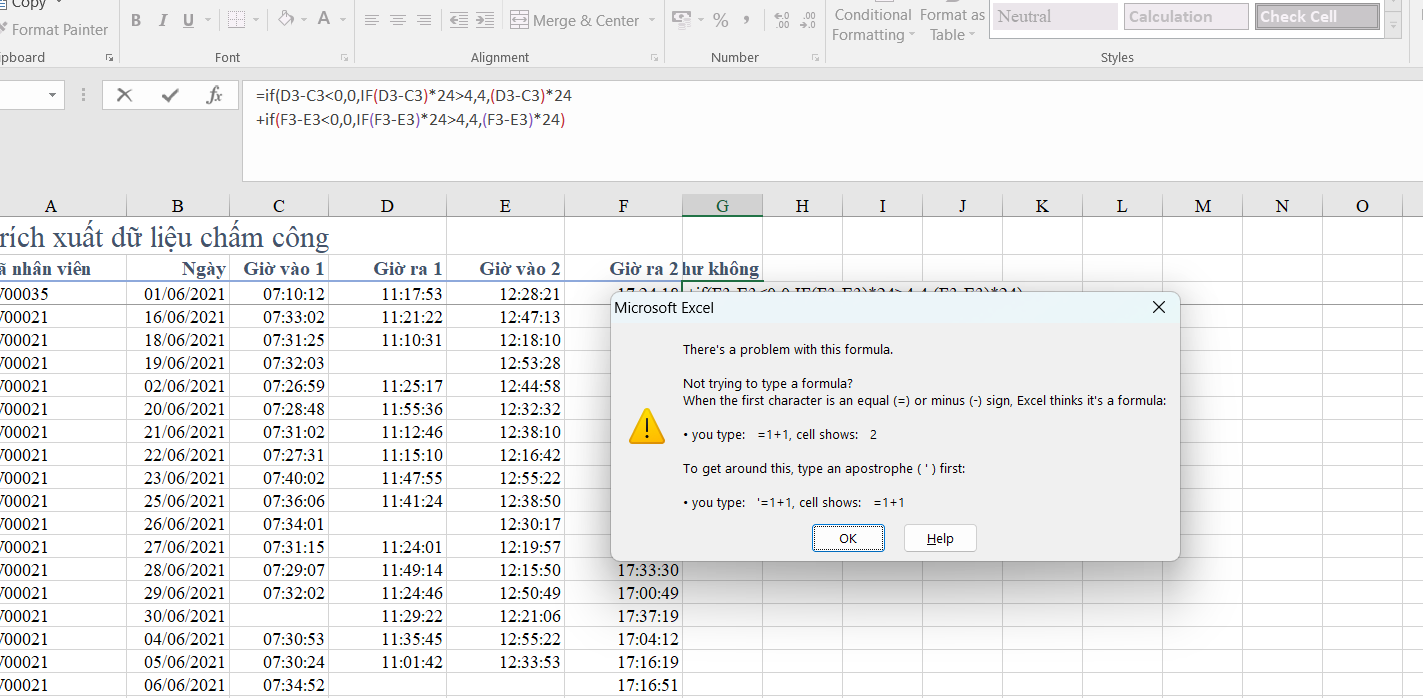This screenshot has width=1423, height=698.
Task: Select the Center align icon
Action: tap(398, 20)
